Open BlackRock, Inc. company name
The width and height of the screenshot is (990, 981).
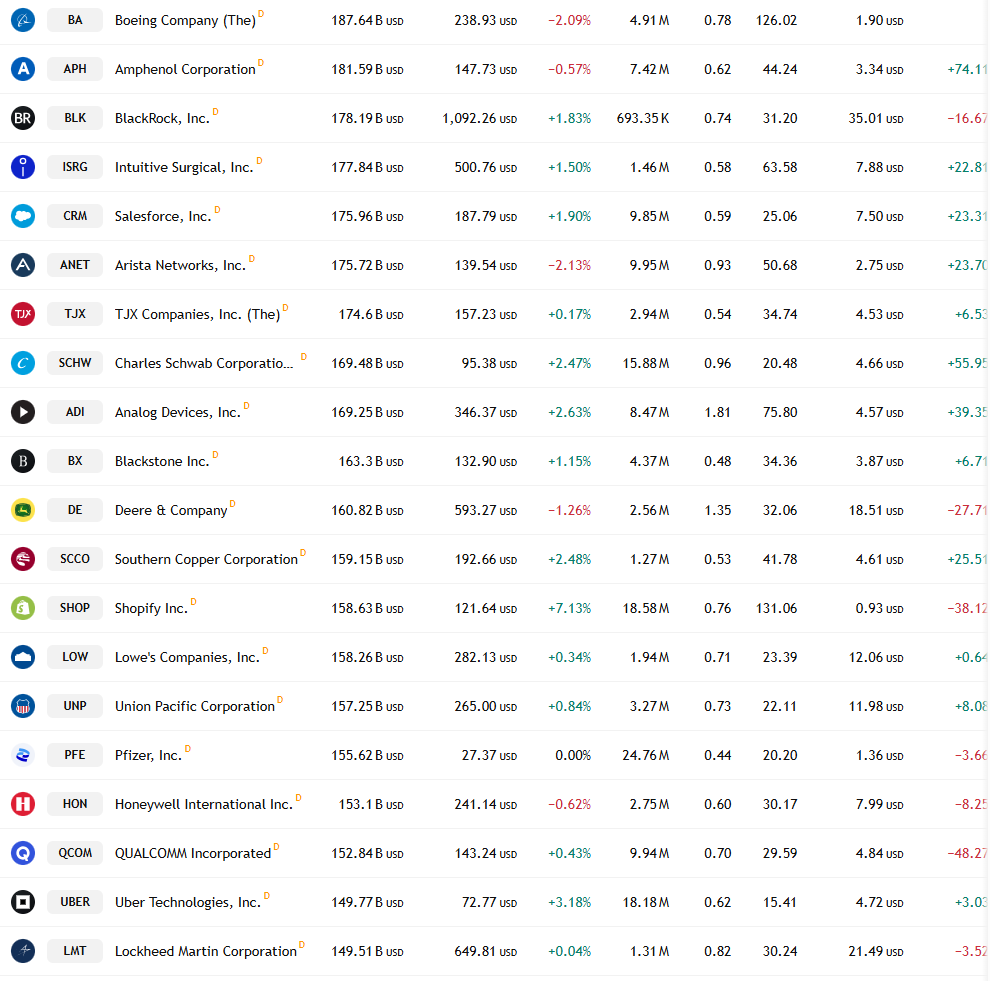coord(162,119)
